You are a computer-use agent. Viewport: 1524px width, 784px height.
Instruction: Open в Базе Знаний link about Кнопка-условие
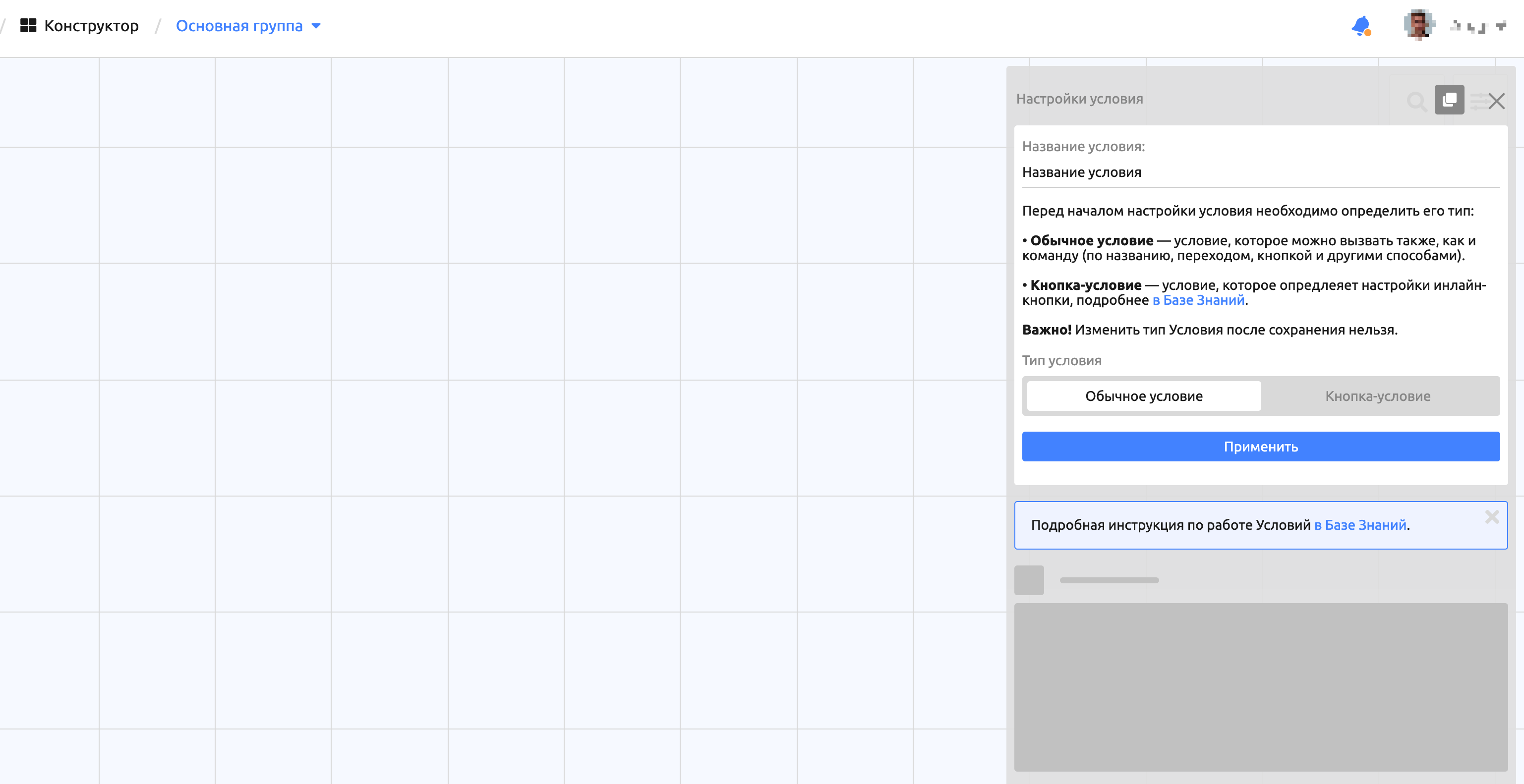1198,300
